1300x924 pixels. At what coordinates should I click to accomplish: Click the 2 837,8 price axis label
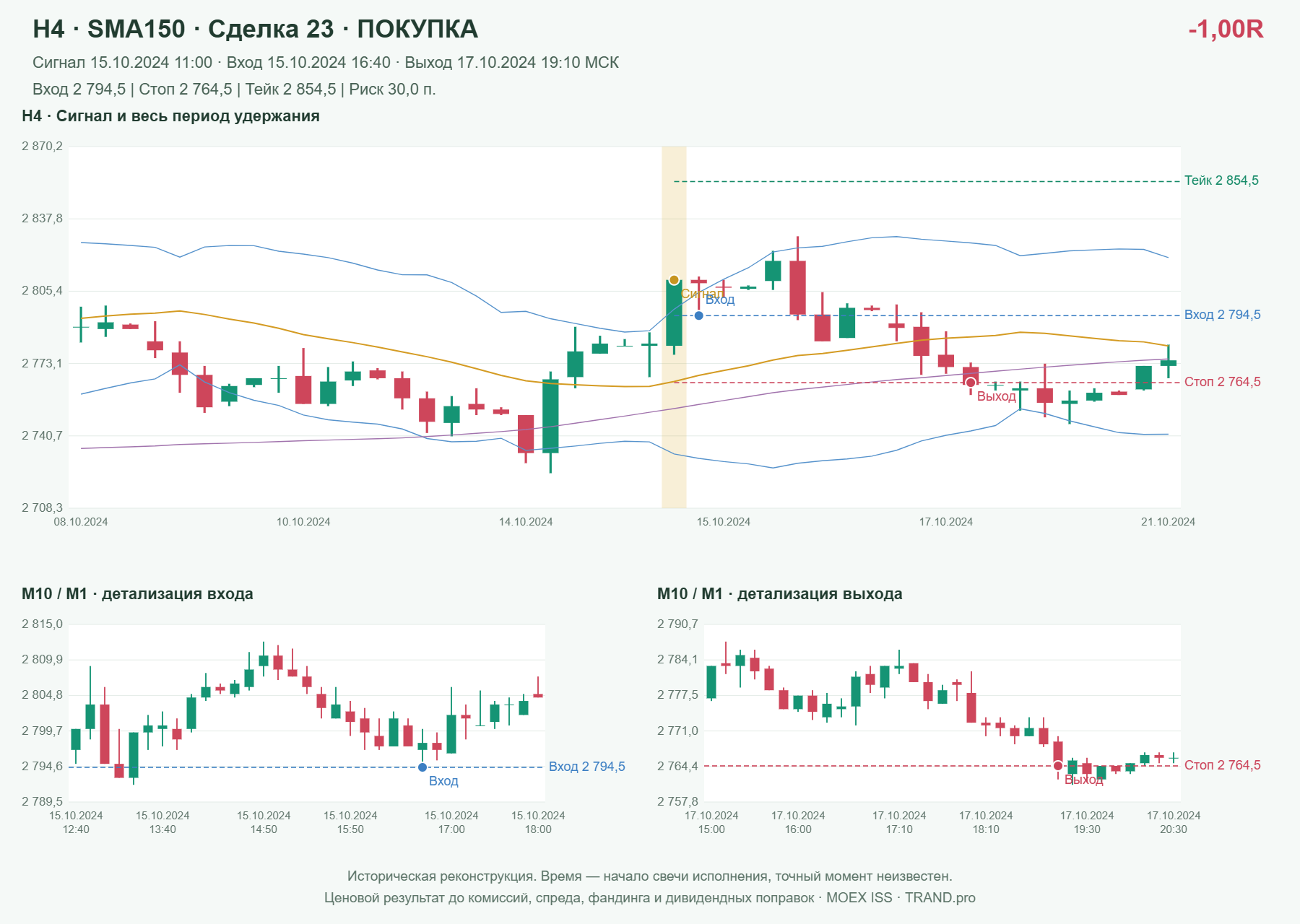(42, 219)
